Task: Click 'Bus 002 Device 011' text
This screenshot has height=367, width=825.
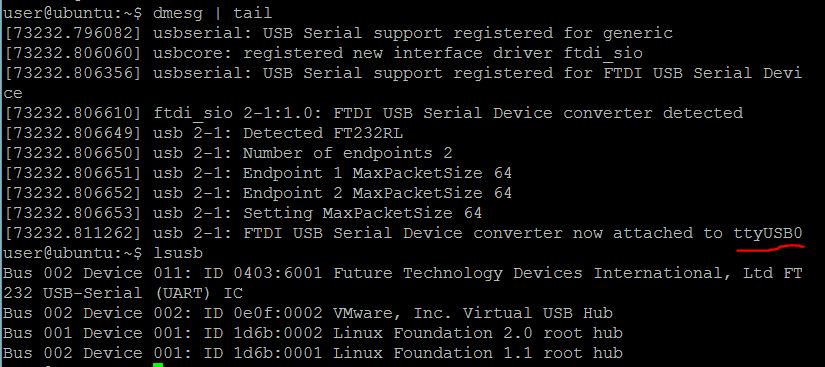Action: 93,273
